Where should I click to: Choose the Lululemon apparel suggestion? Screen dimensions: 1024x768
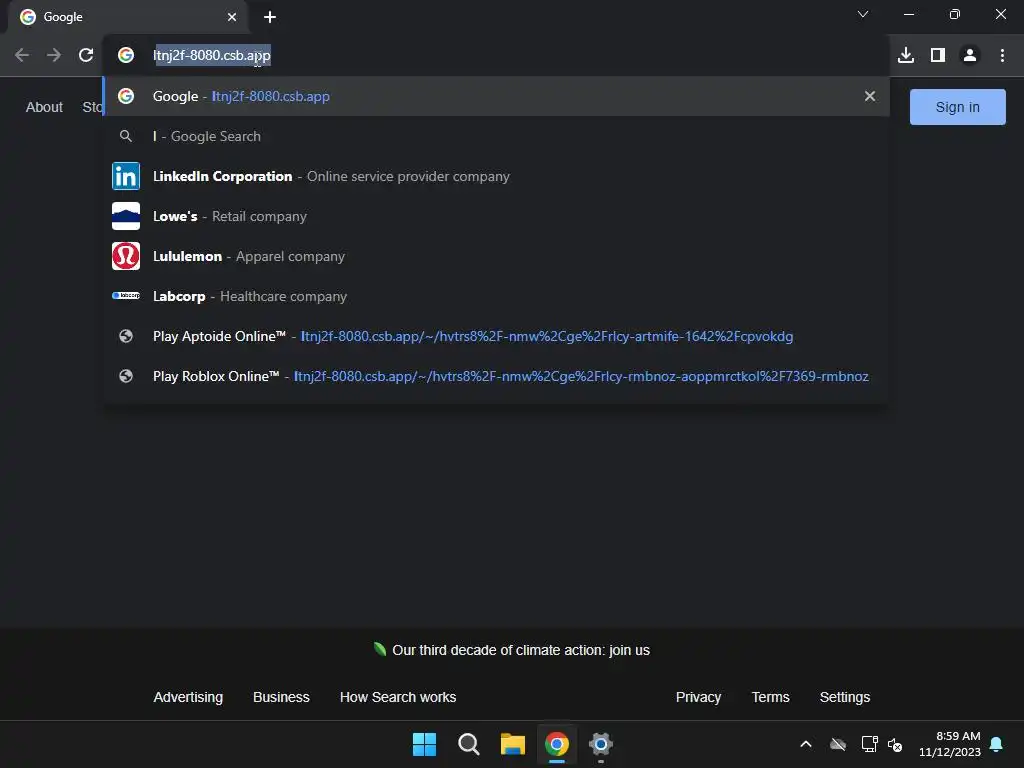(496, 256)
